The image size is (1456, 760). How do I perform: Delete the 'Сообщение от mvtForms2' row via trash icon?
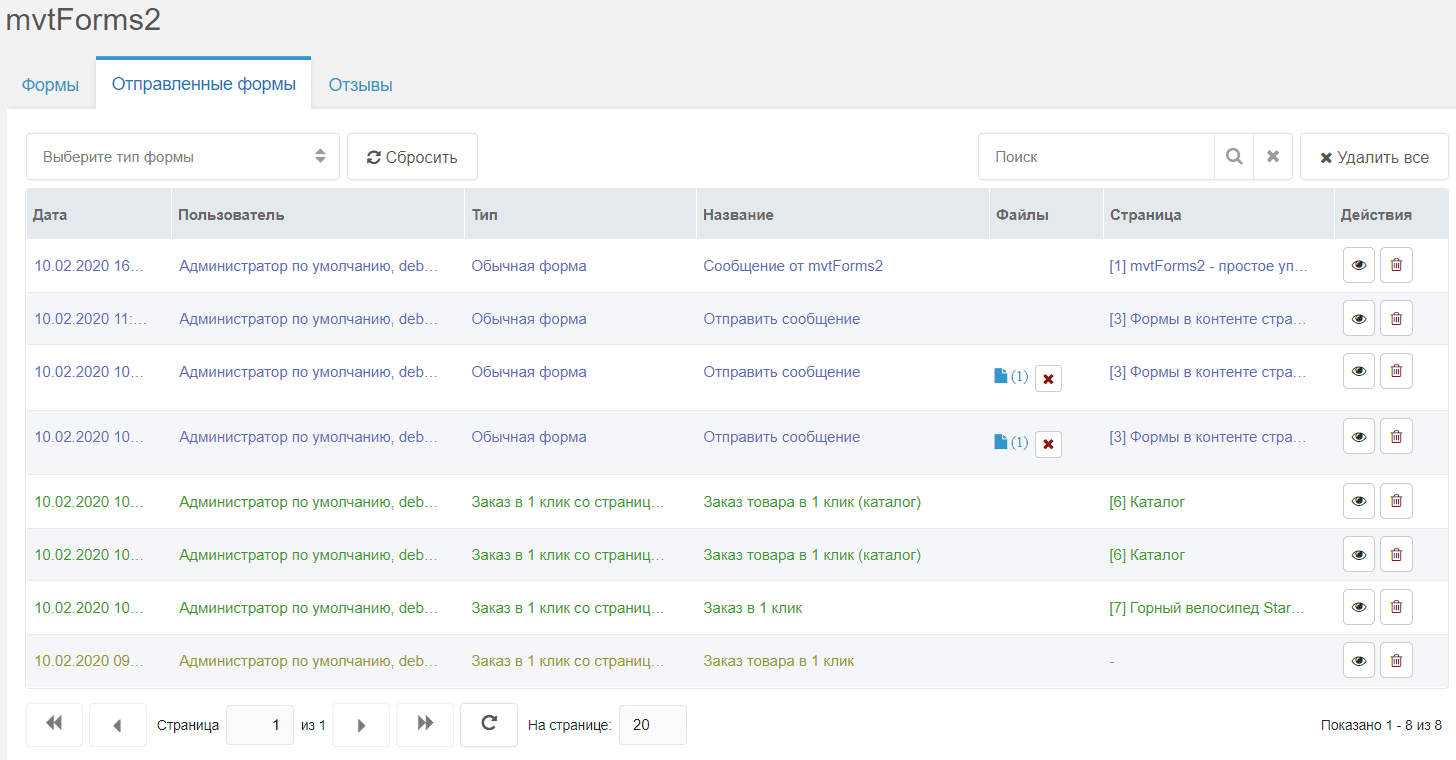(1397, 266)
